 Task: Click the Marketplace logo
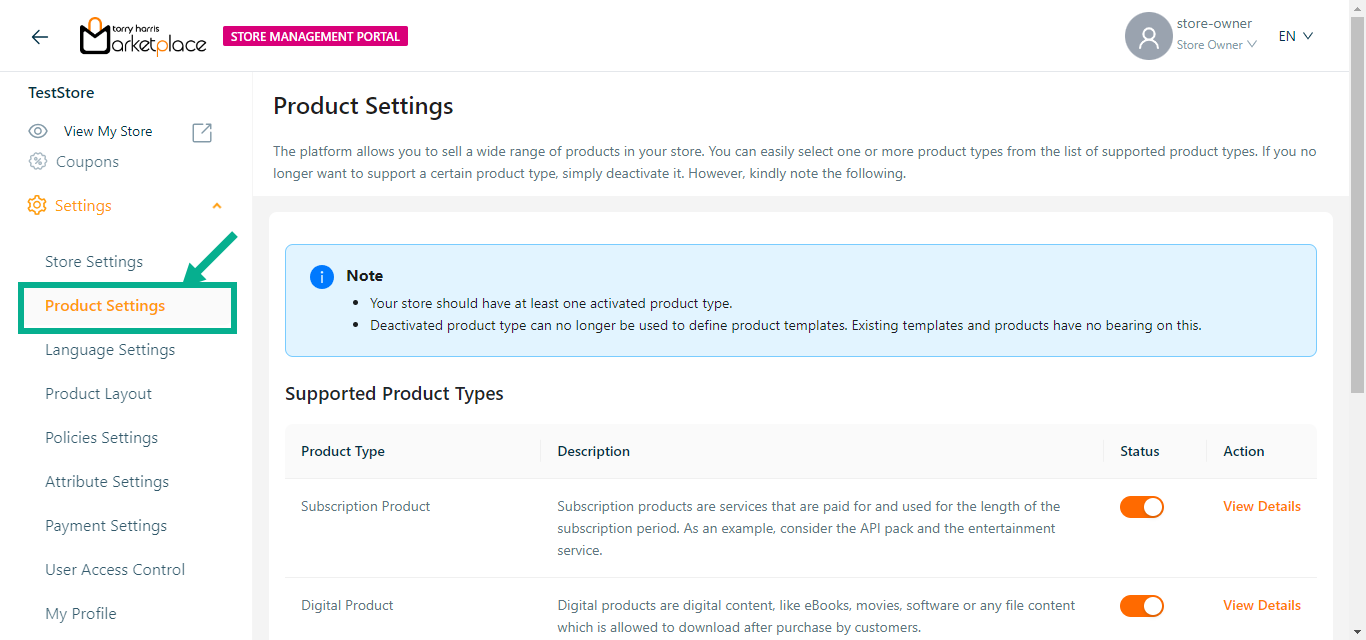click(x=143, y=37)
